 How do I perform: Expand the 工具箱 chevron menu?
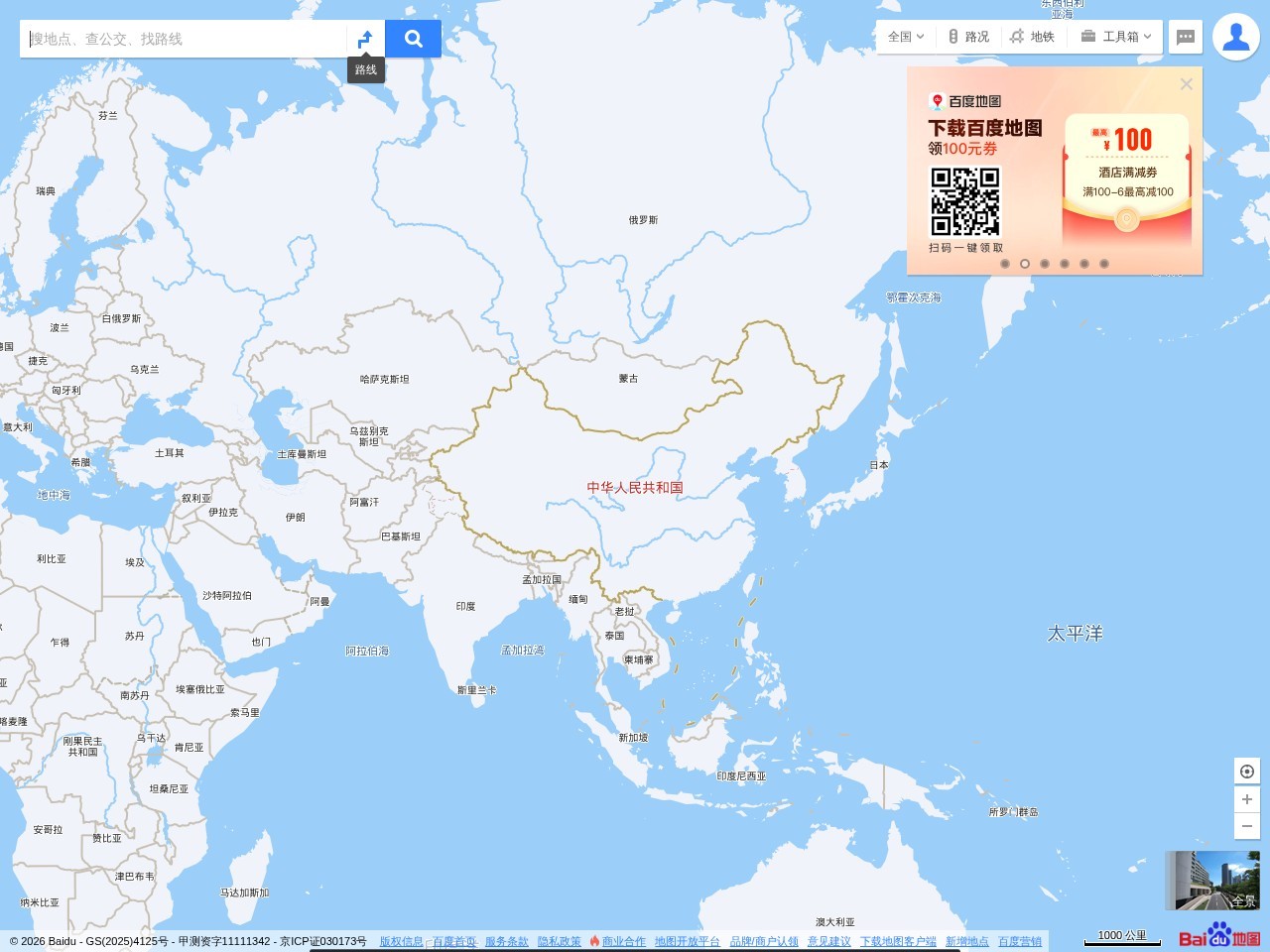click(x=1146, y=37)
